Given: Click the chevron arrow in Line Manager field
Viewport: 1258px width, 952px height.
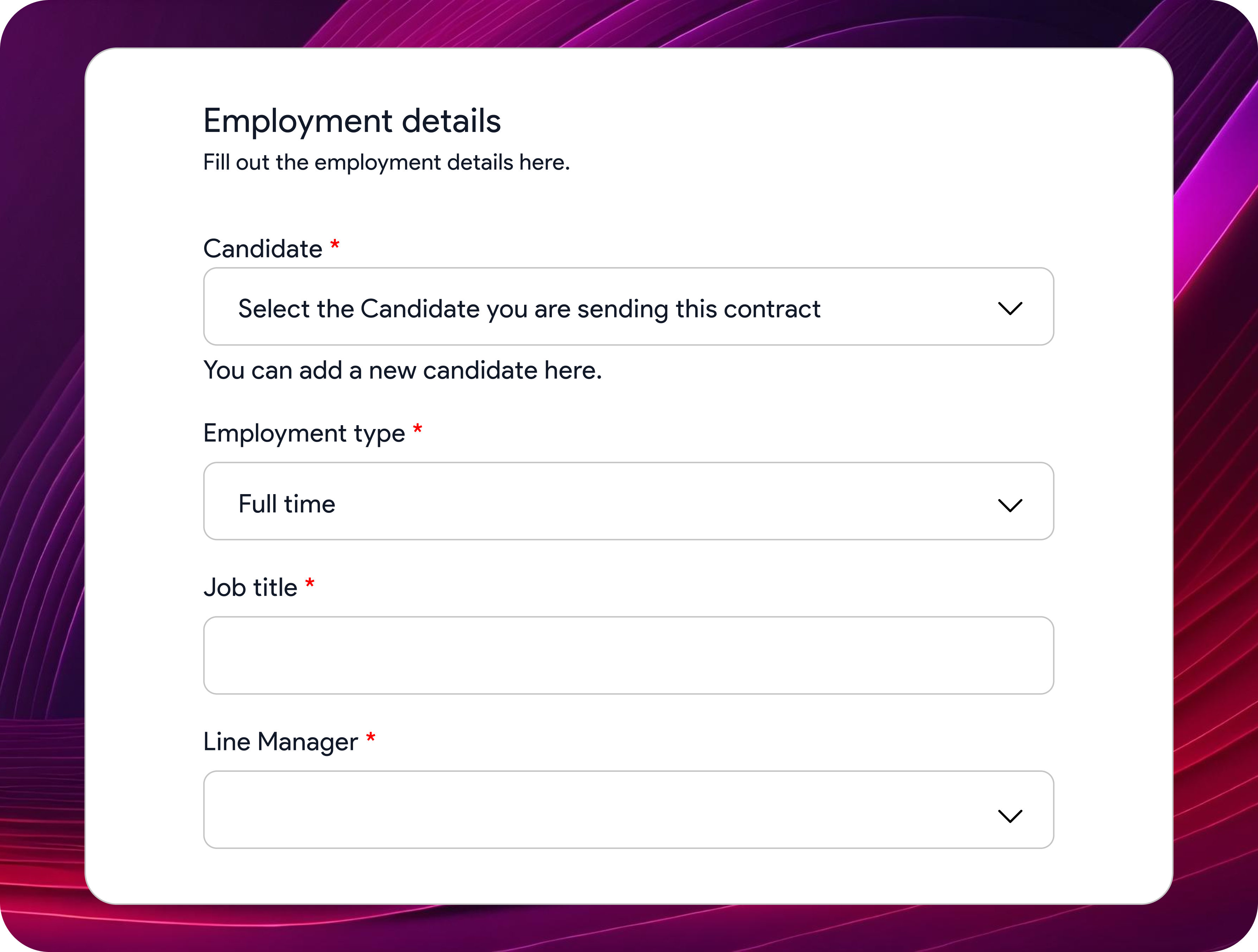Looking at the screenshot, I should (x=1010, y=815).
